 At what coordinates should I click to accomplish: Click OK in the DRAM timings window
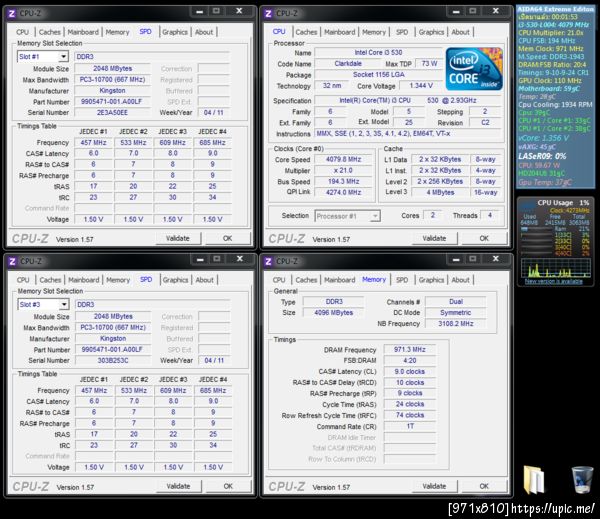point(484,486)
